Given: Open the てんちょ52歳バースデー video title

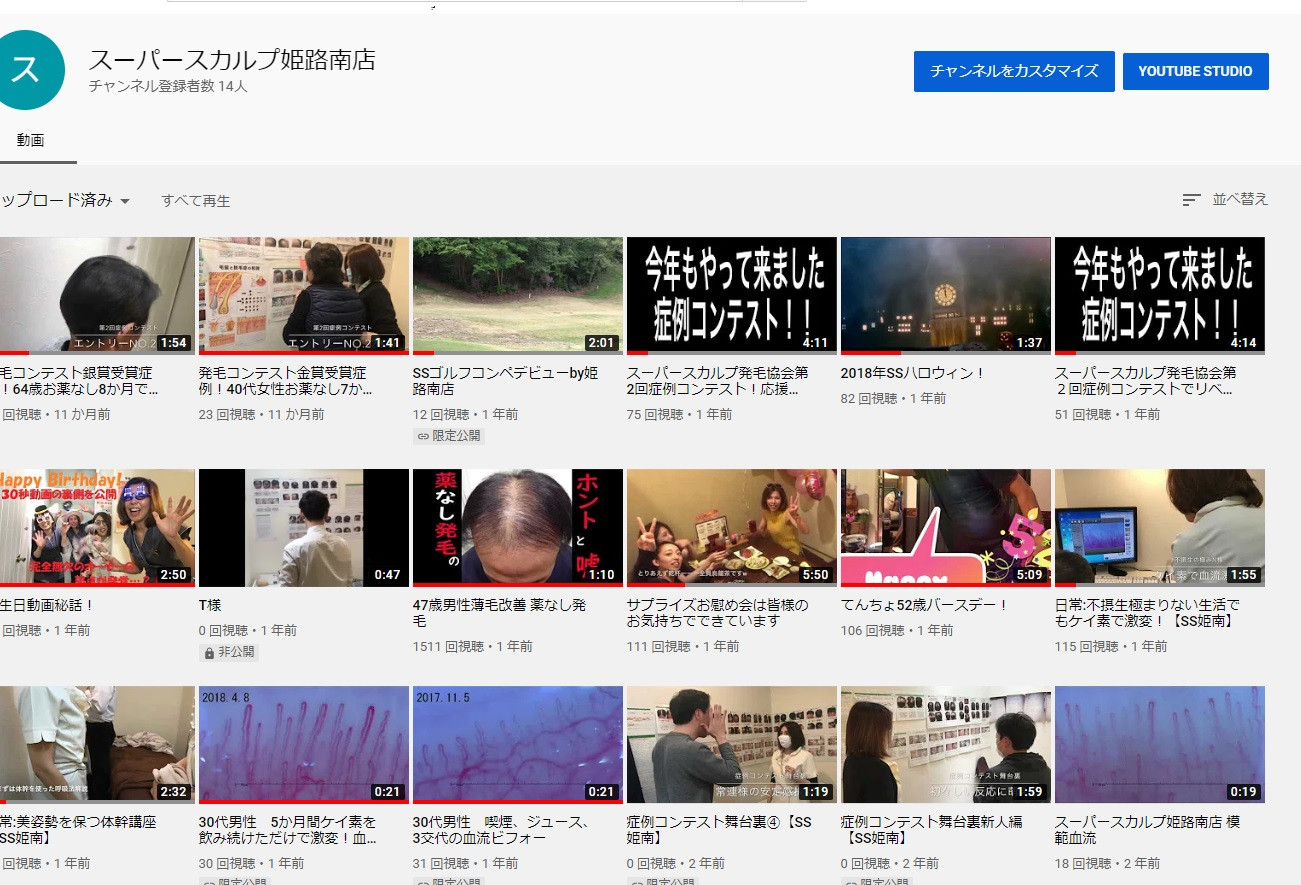Looking at the screenshot, I should pos(925,605).
